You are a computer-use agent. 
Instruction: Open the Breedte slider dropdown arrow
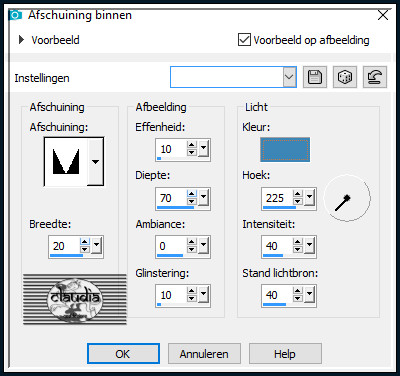point(97,245)
